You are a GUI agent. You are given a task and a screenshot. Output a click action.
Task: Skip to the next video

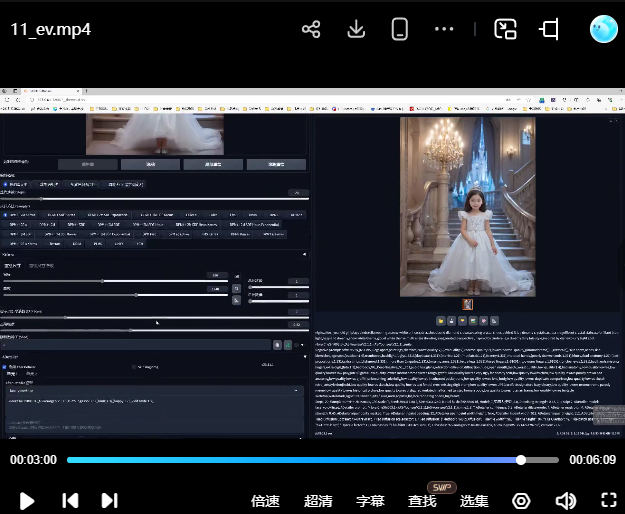click(109, 500)
